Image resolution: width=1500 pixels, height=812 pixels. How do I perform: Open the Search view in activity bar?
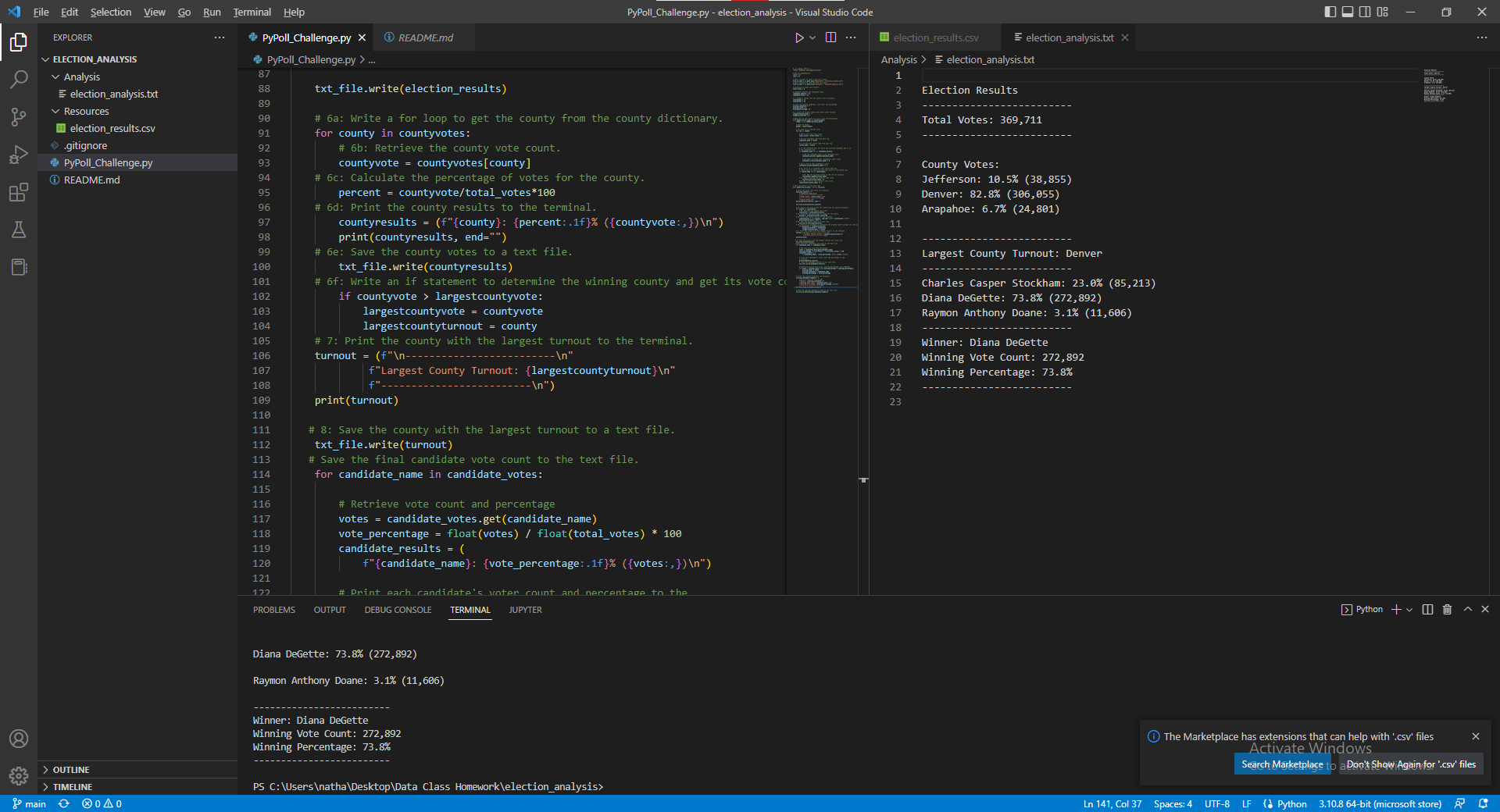tap(19, 79)
